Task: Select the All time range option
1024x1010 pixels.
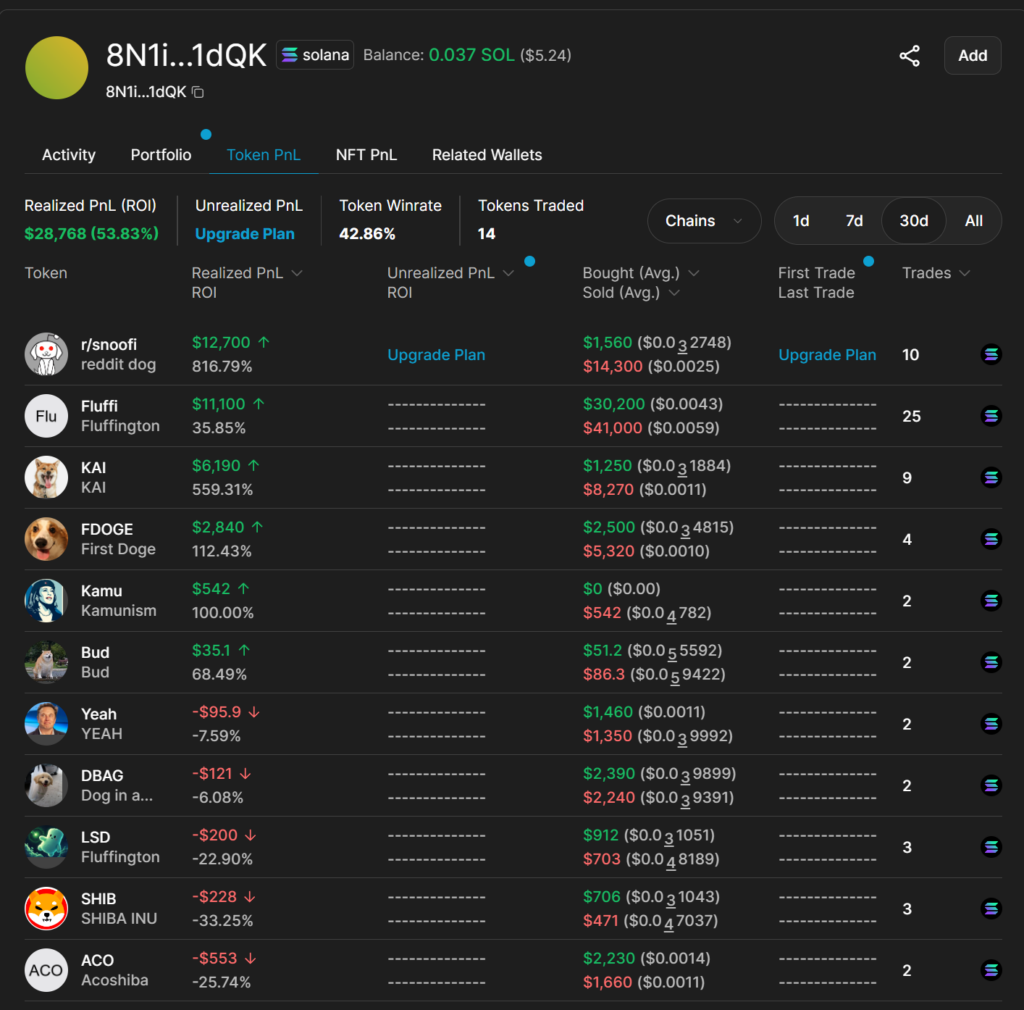Action: (x=973, y=221)
